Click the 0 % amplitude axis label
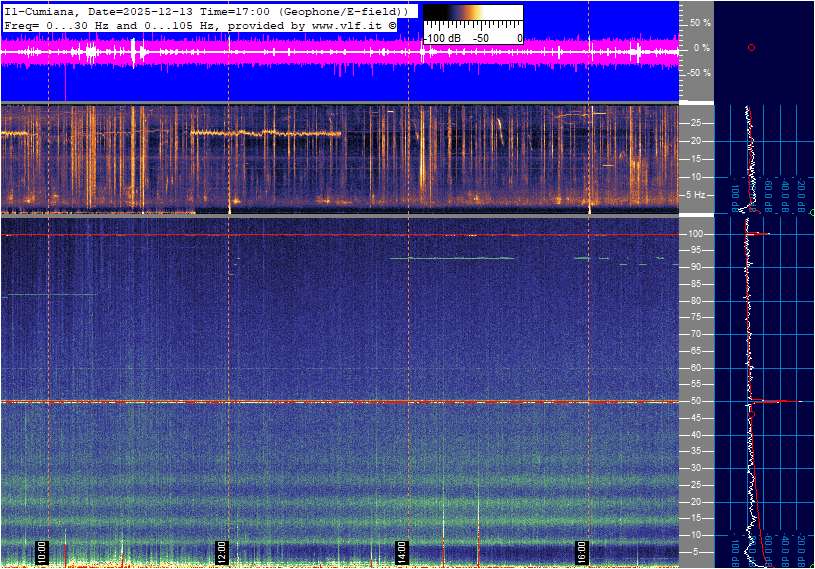 coord(701,47)
